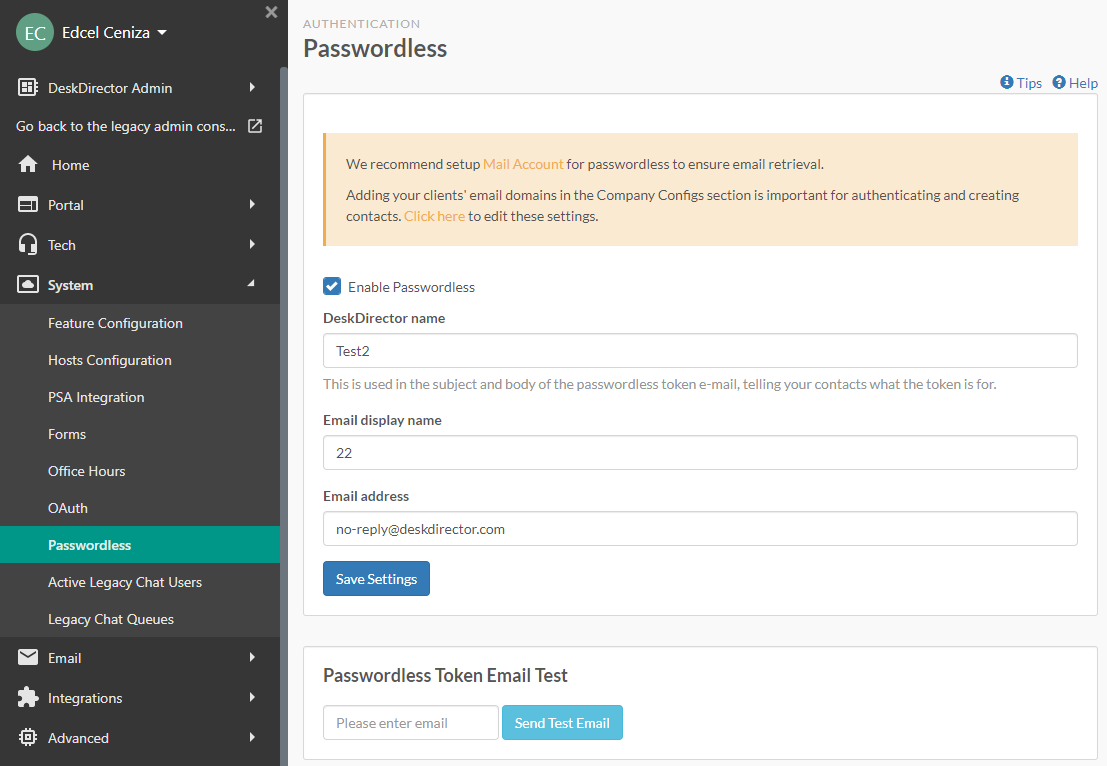Focus the Email address field
Viewport: 1107px width, 766px height.
(x=700, y=529)
